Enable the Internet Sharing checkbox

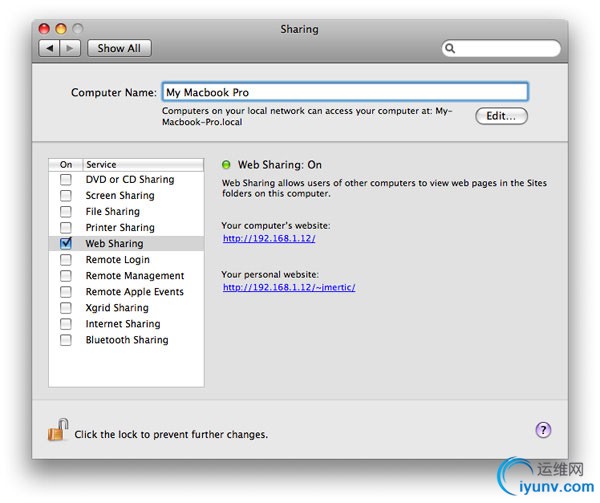click(x=66, y=324)
